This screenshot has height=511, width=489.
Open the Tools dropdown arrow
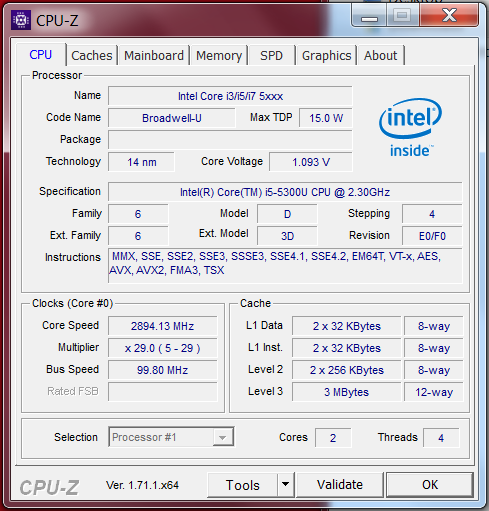point(285,484)
